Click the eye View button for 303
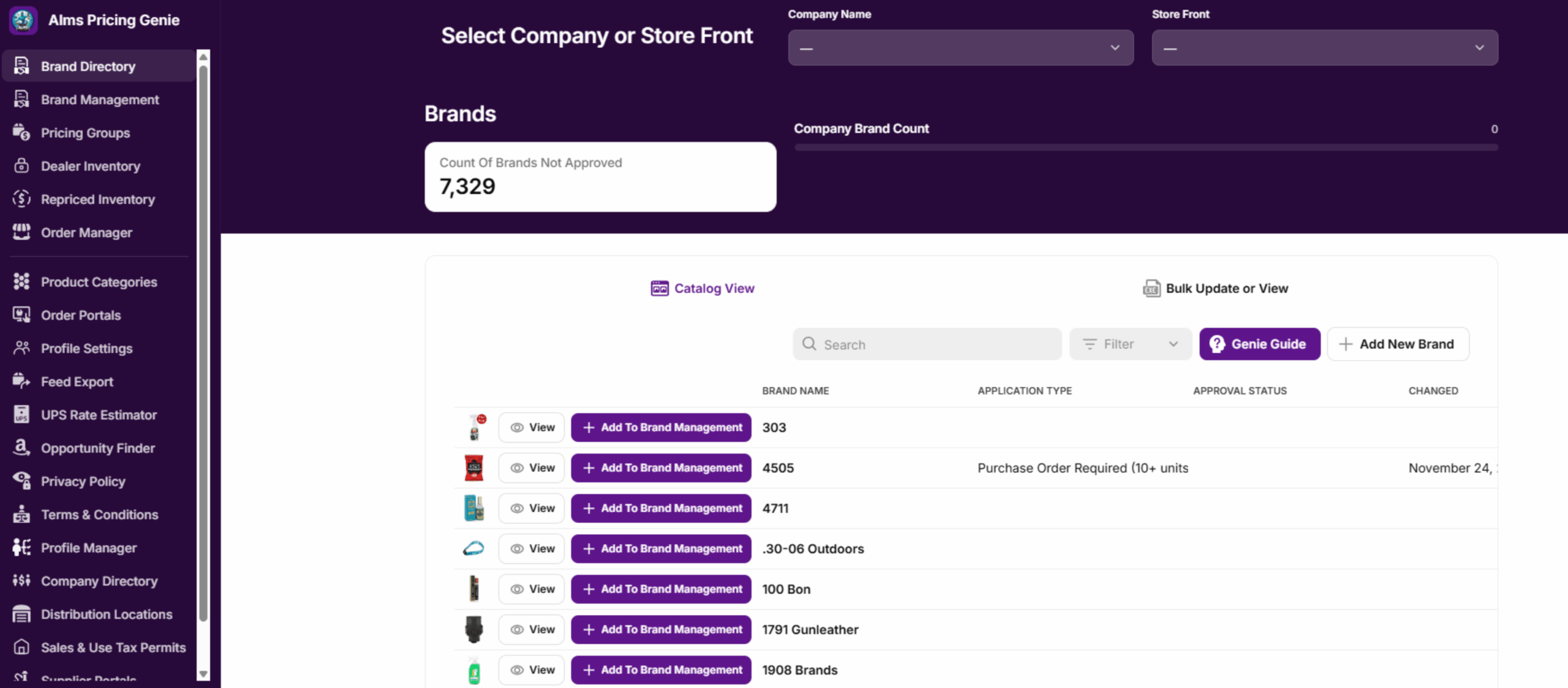Screen dimensions: 1568x688 coord(532,427)
